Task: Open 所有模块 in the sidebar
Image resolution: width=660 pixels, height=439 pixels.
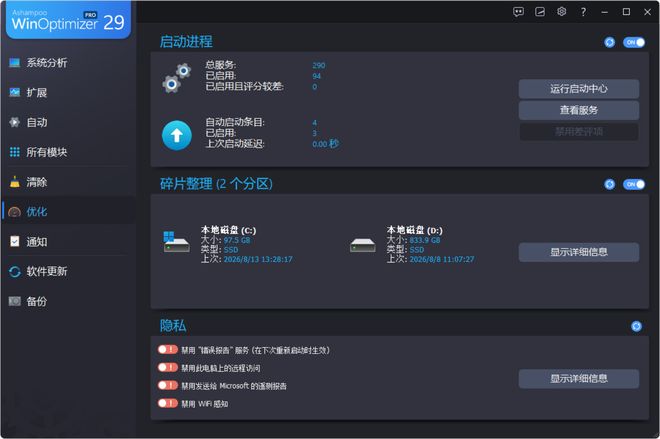Action: (67, 152)
